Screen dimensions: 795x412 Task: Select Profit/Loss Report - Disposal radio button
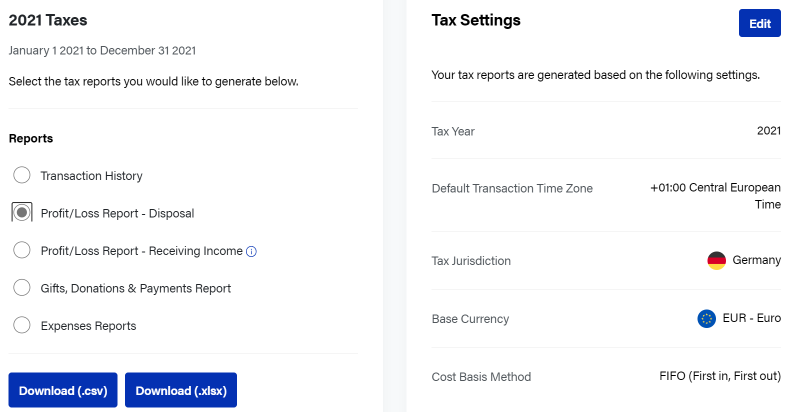tap(22, 213)
